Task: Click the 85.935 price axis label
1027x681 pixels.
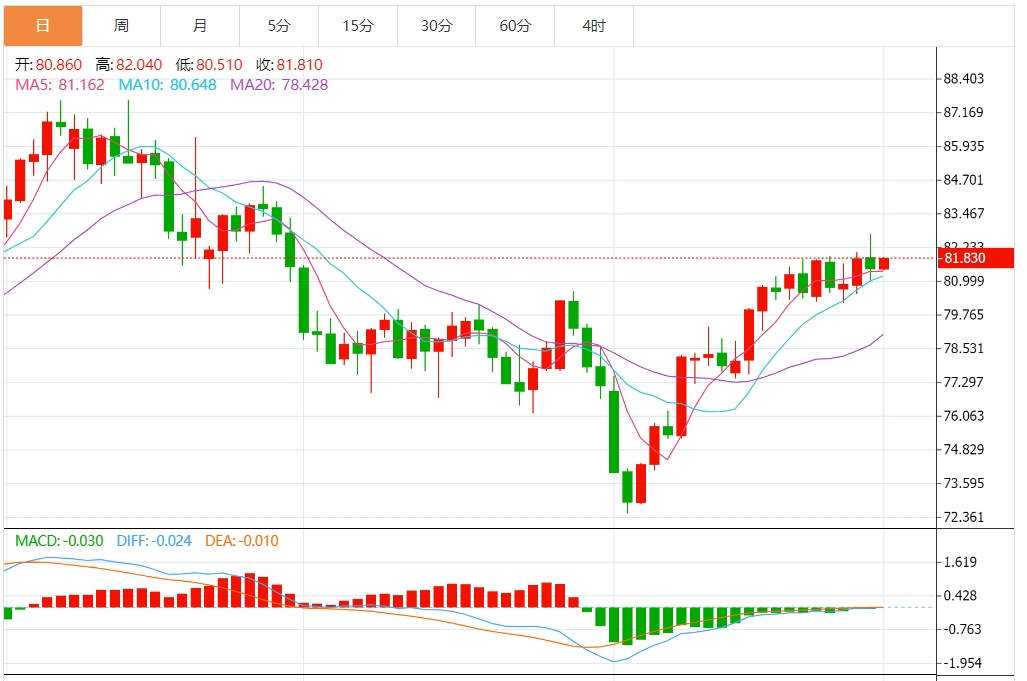Action: coord(963,147)
